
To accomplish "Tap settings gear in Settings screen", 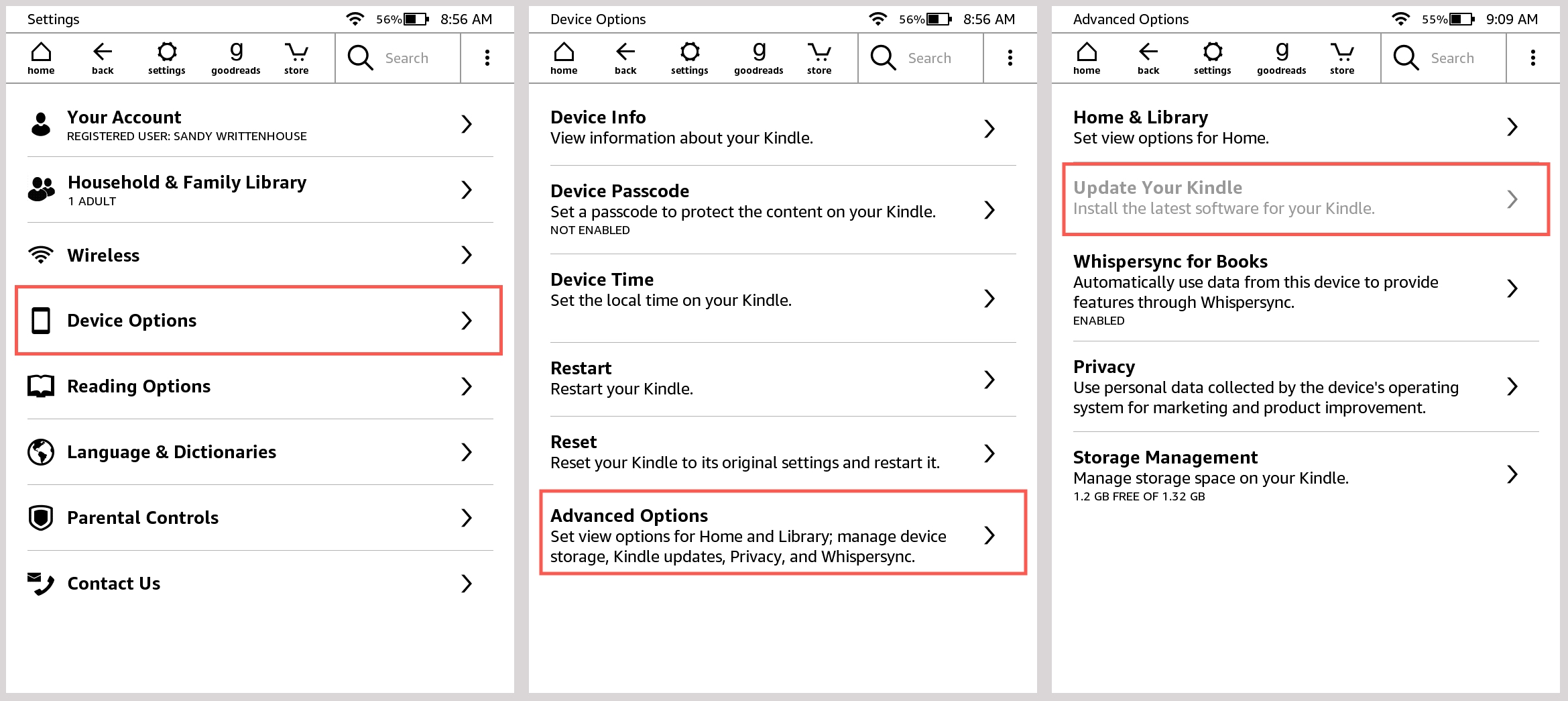I will click(167, 58).
